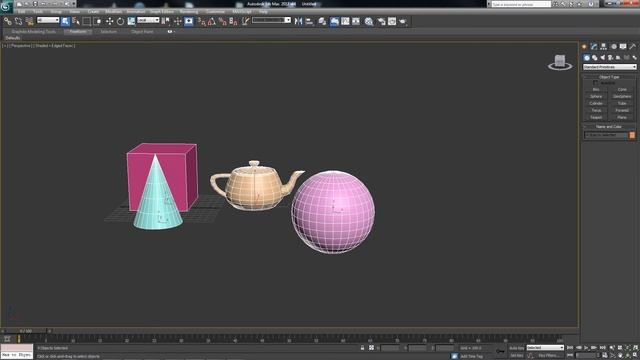The height and width of the screenshot is (360, 640).
Task: Activate the Select and Scale tool
Action: (x=131, y=21)
